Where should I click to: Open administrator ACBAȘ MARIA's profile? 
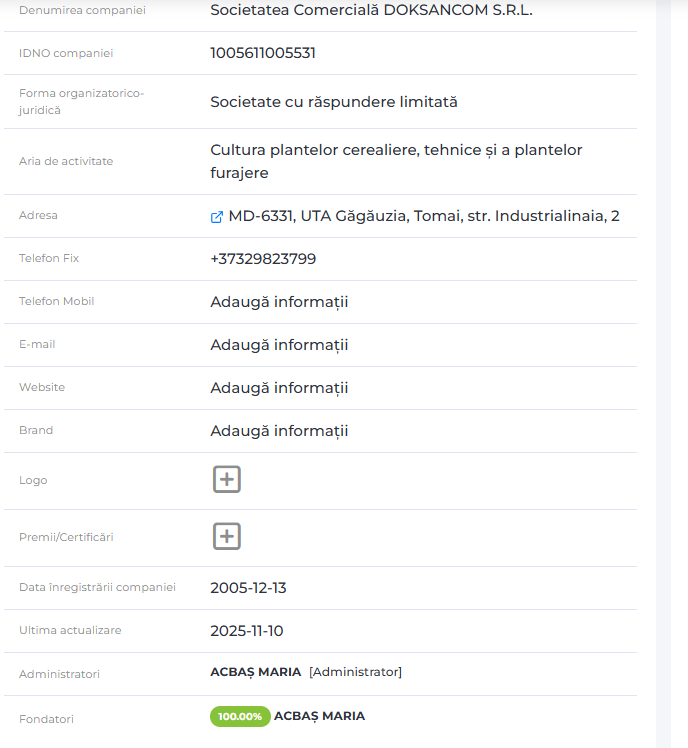[255, 672]
